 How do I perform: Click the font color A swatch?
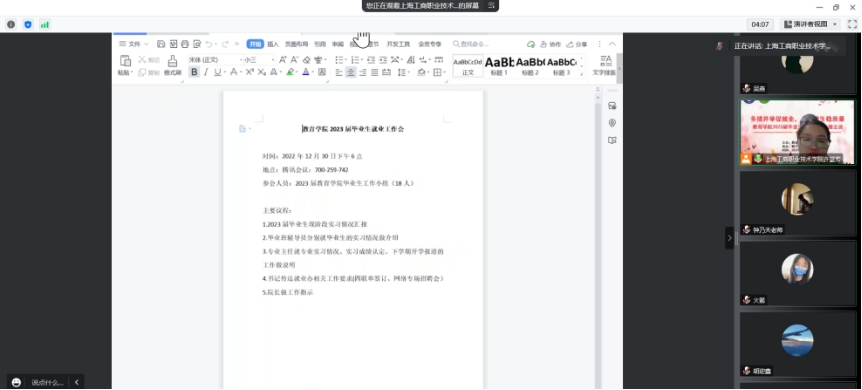(306, 72)
